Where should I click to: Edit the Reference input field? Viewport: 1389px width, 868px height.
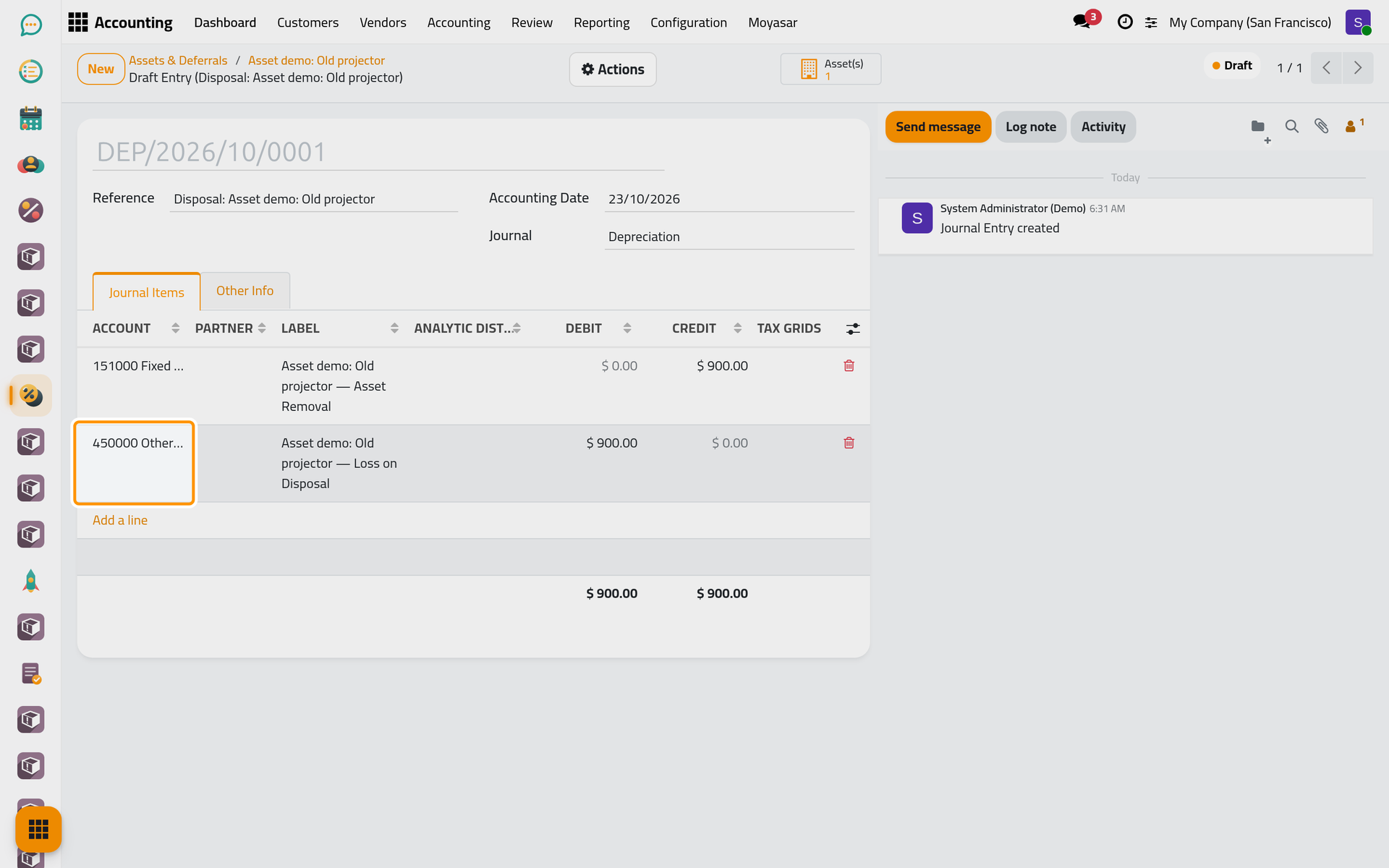(314, 199)
